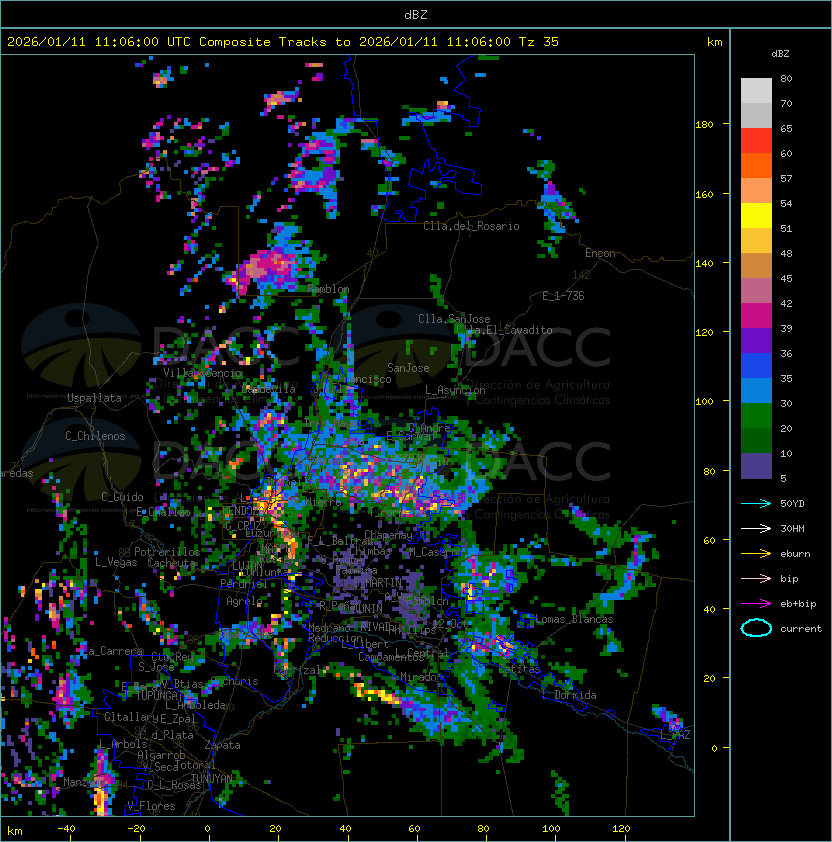Click the Clla.SanJose map label
The image size is (832, 842).
click(454, 319)
